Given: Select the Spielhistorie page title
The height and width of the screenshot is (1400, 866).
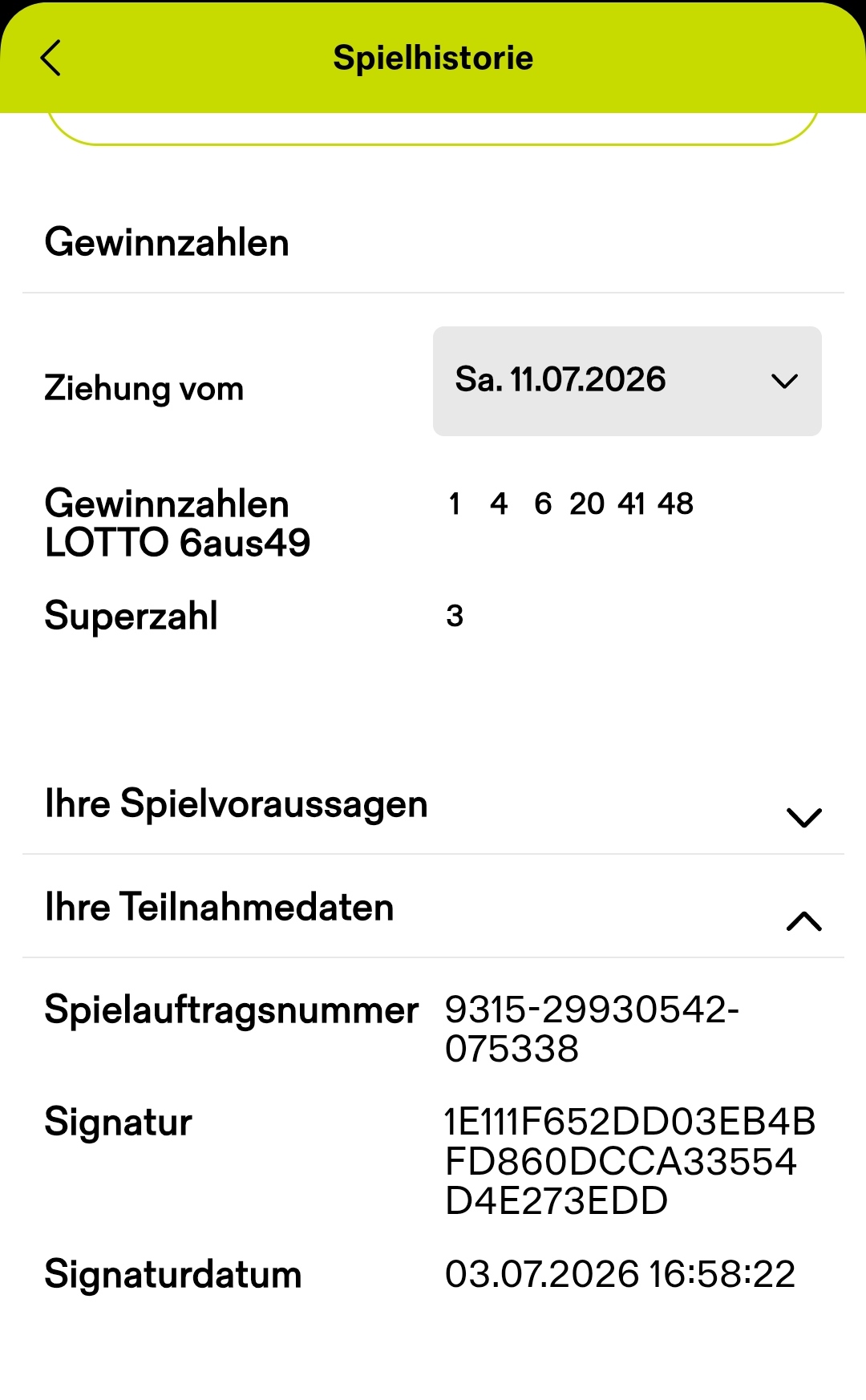Looking at the screenshot, I should pyautogui.click(x=433, y=58).
